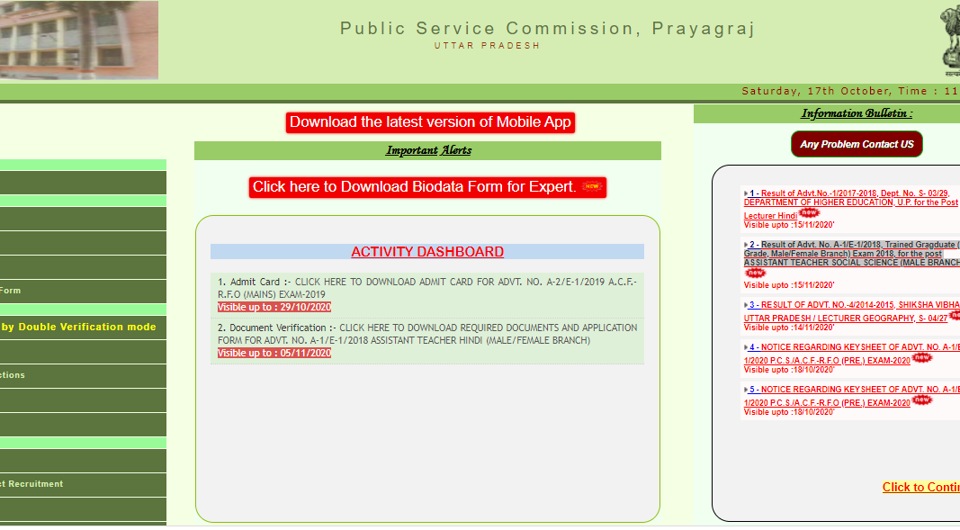960x530 pixels.
Task: Click the 'Information Bulletin :' heading
Action: click(857, 113)
